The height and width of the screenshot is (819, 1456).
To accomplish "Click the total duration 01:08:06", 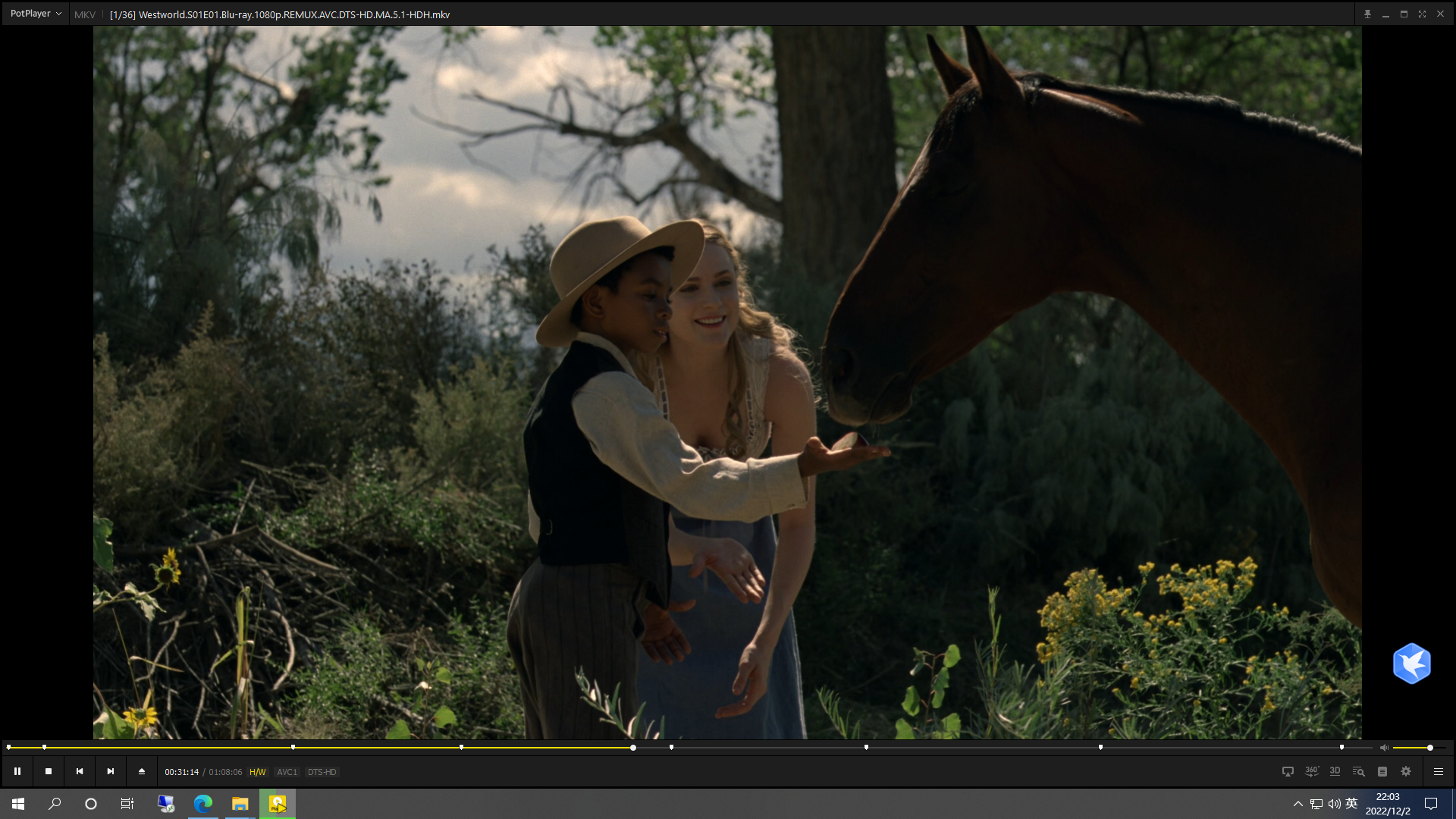I will coord(225,772).
